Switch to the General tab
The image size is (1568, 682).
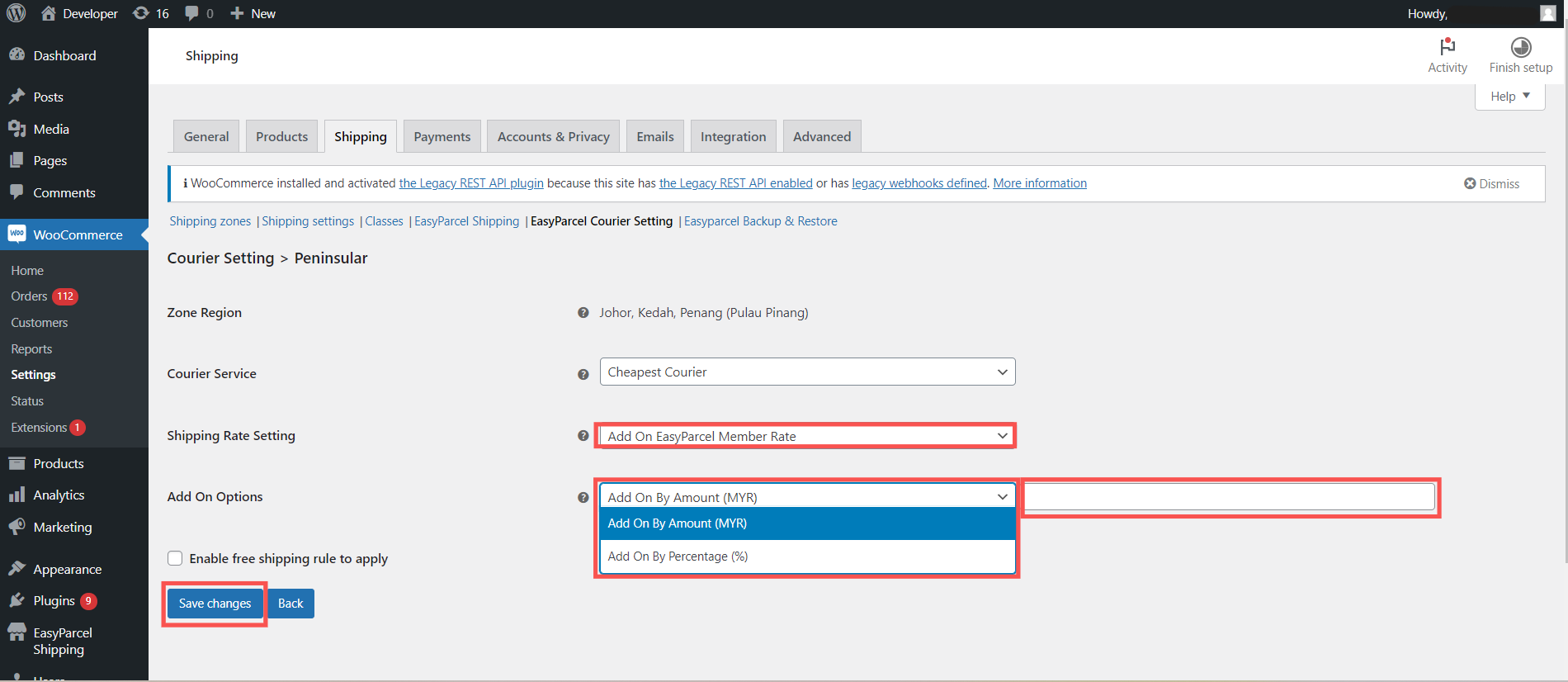point(206,136)
